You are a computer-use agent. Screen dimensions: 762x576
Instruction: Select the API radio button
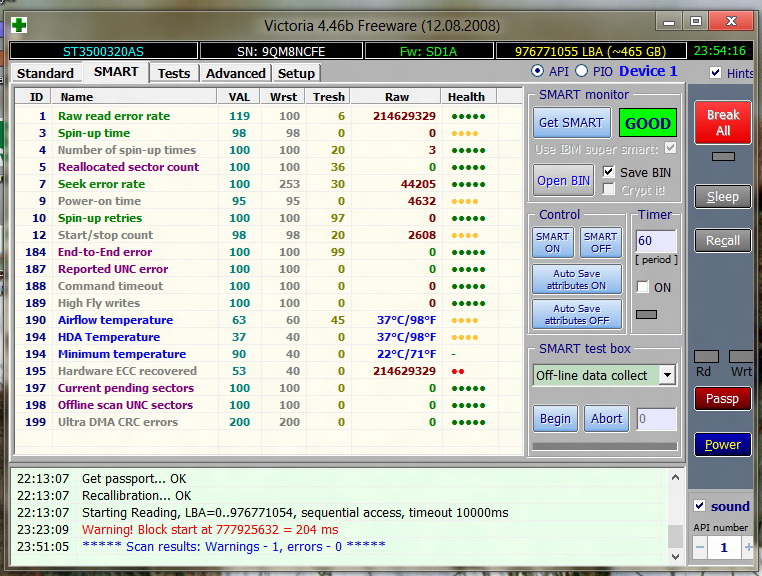pyautogui.click(x=537, y=71)
